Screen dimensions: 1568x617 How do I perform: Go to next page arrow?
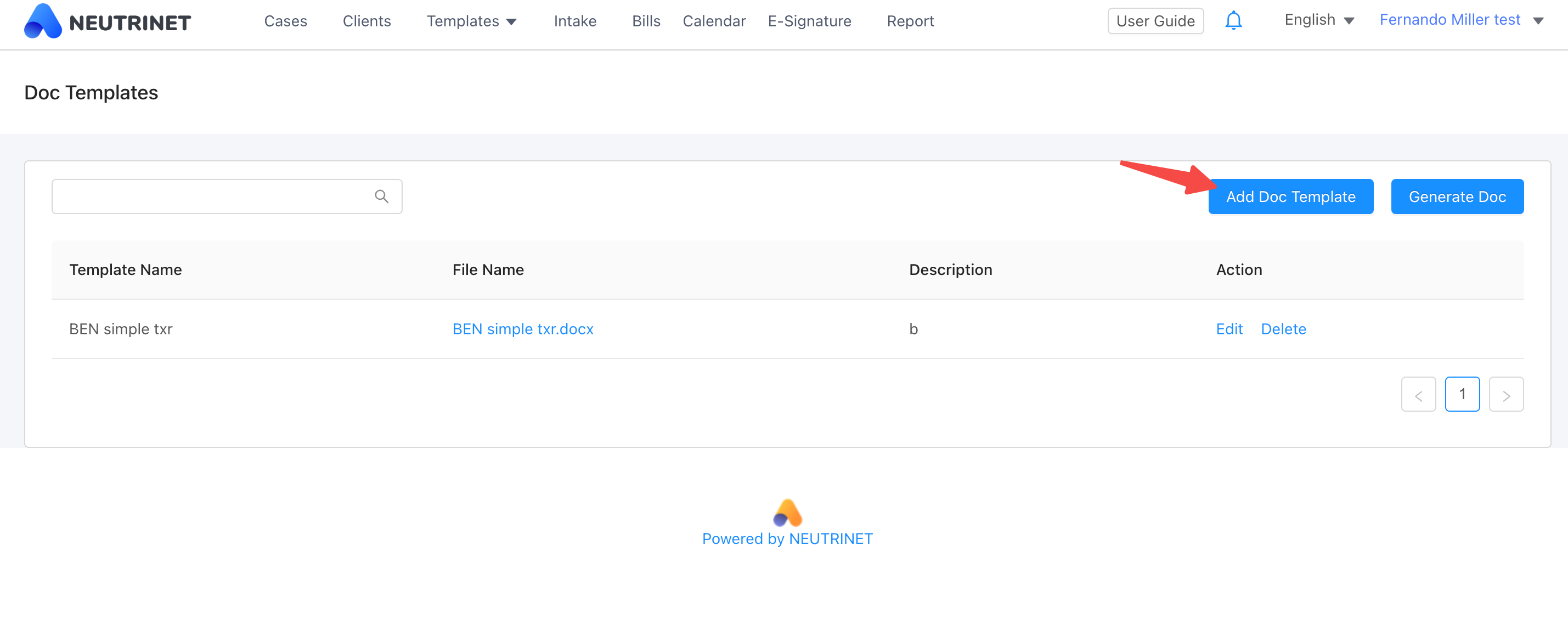(x=1505, y=394)
